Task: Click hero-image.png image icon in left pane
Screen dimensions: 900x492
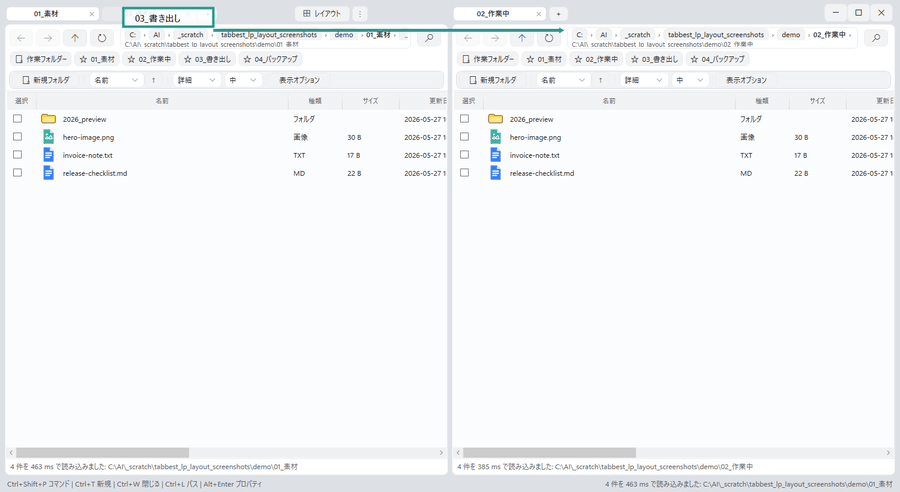Action: [48, 137]
